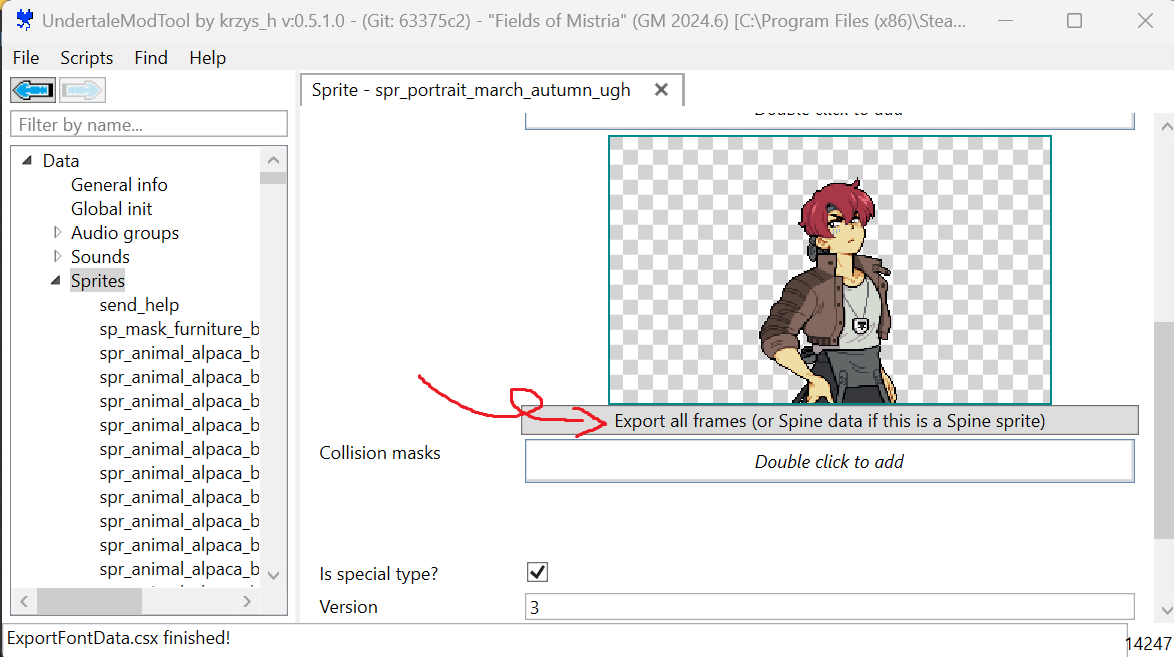Click the forward navigation arrow icon
This screenshot has height=657, width=1174.
pos(82,91)
